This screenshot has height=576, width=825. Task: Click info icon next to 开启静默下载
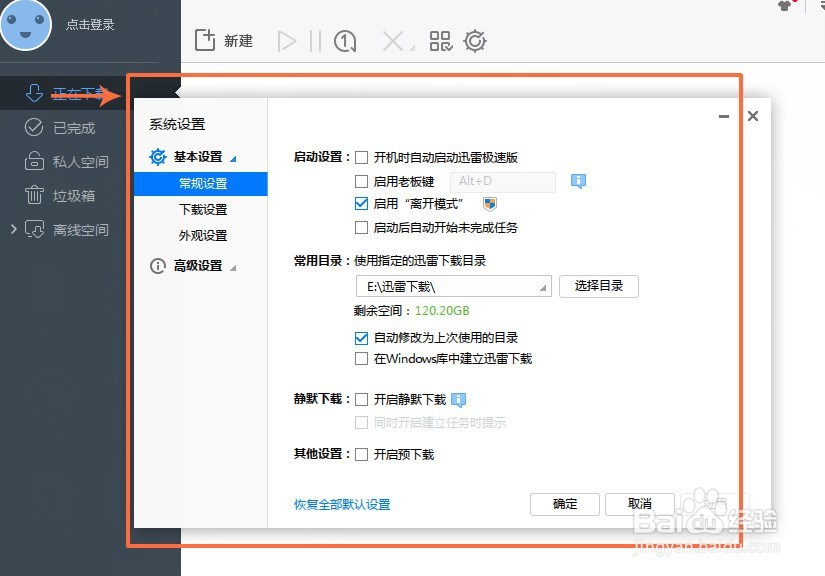point(459,400)
